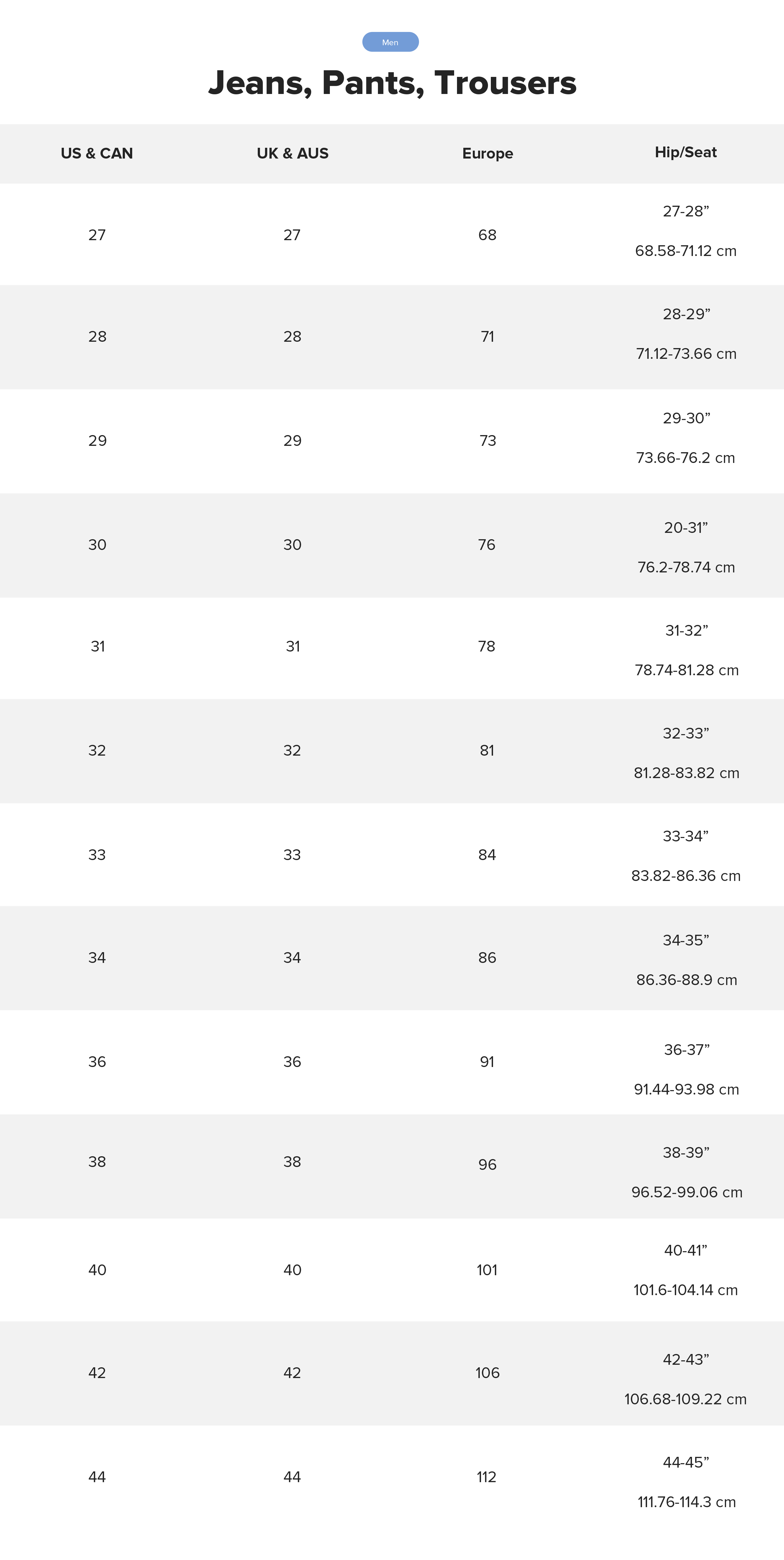The image size is (784, 1560).
Task: Select Europe size 112 cell
Action: [487, 1477]
